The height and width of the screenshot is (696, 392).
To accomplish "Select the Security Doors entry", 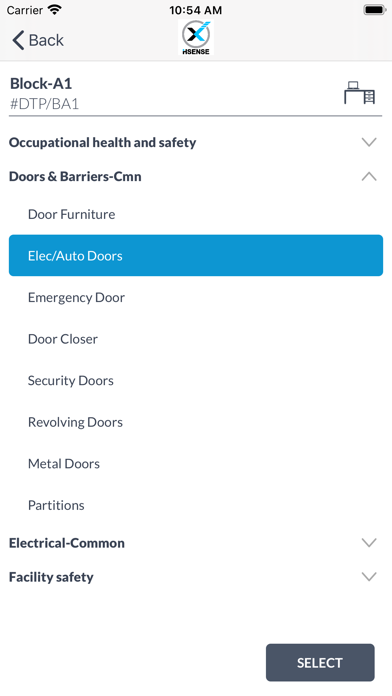I will [x=196, y=380].
